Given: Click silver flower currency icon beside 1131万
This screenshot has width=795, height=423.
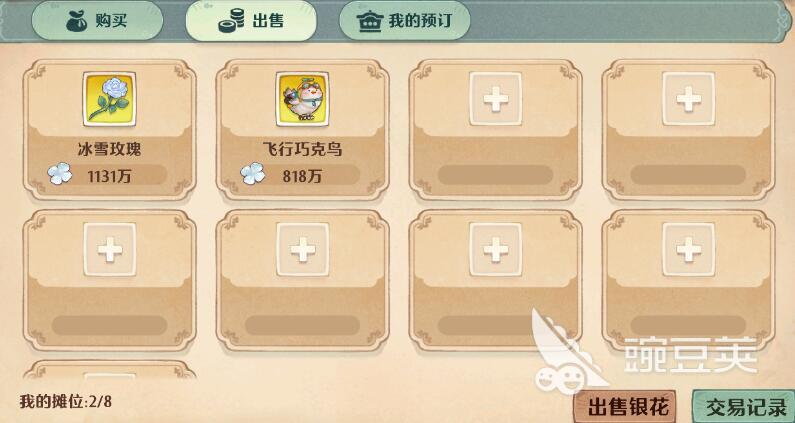Looking at the screenshot, I should coord(60,173).
